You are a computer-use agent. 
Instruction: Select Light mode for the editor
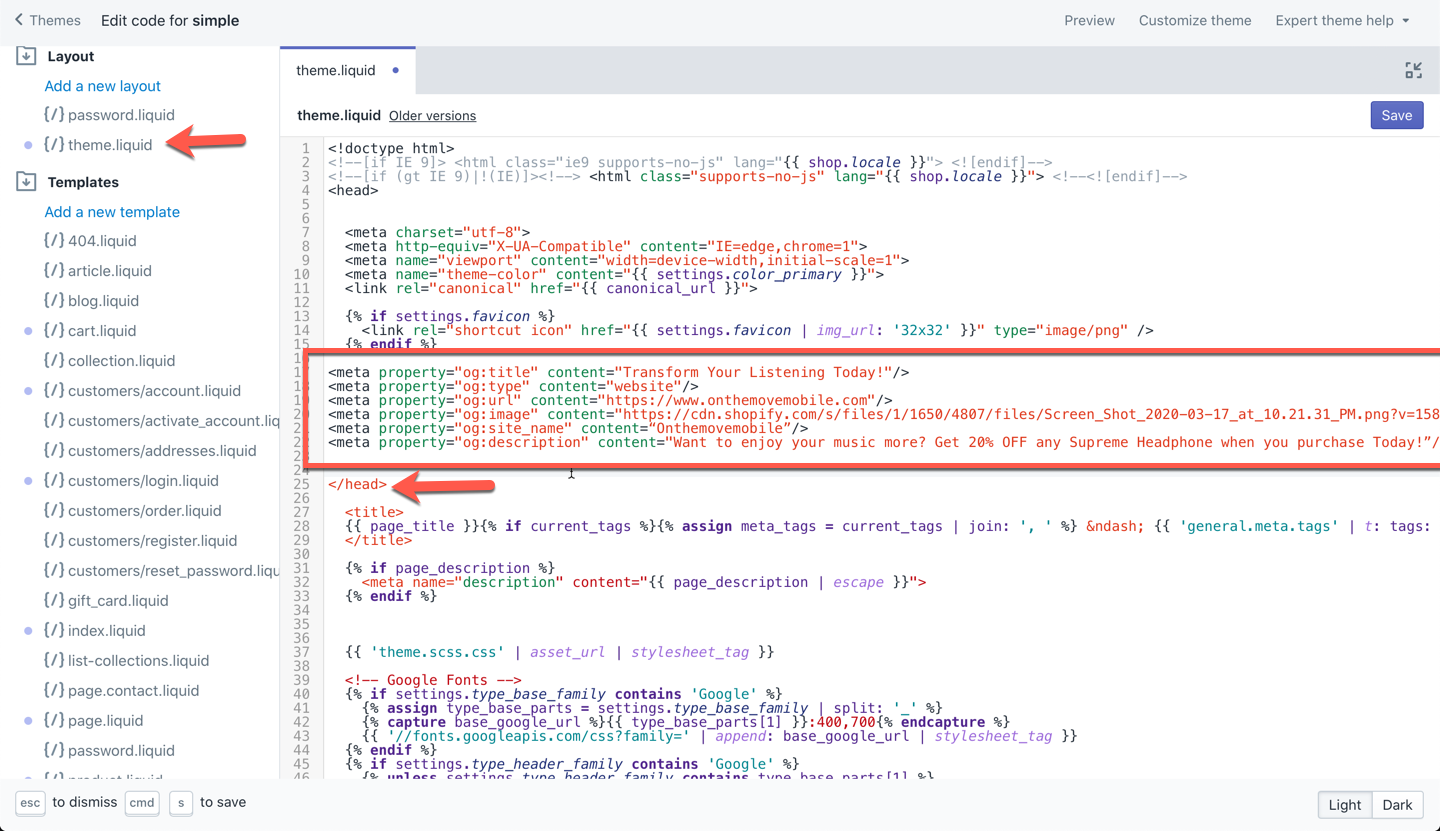point(1344,804)
